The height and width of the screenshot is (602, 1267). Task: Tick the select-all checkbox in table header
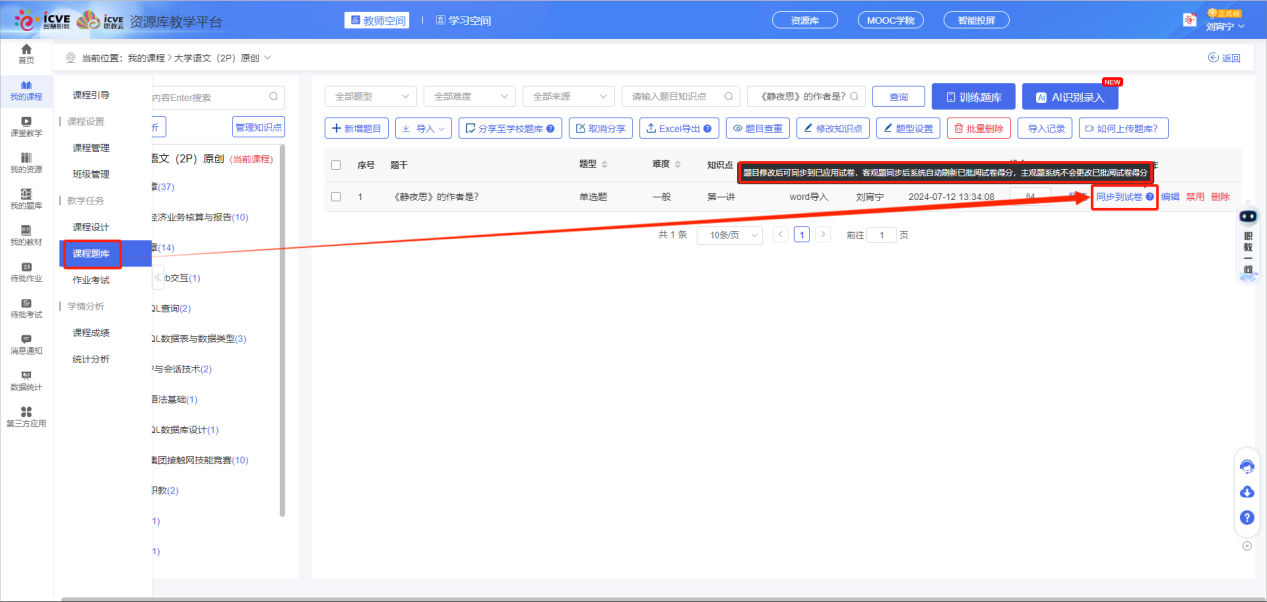336,165
